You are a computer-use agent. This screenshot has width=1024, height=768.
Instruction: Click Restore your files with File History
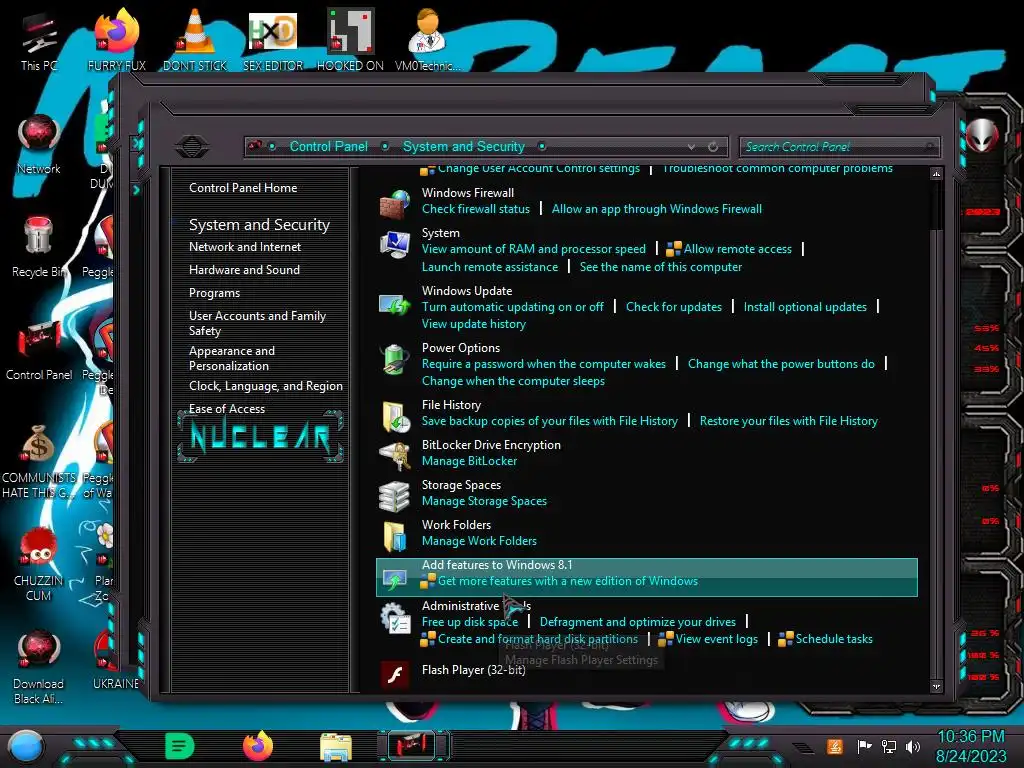click(788, 421)
